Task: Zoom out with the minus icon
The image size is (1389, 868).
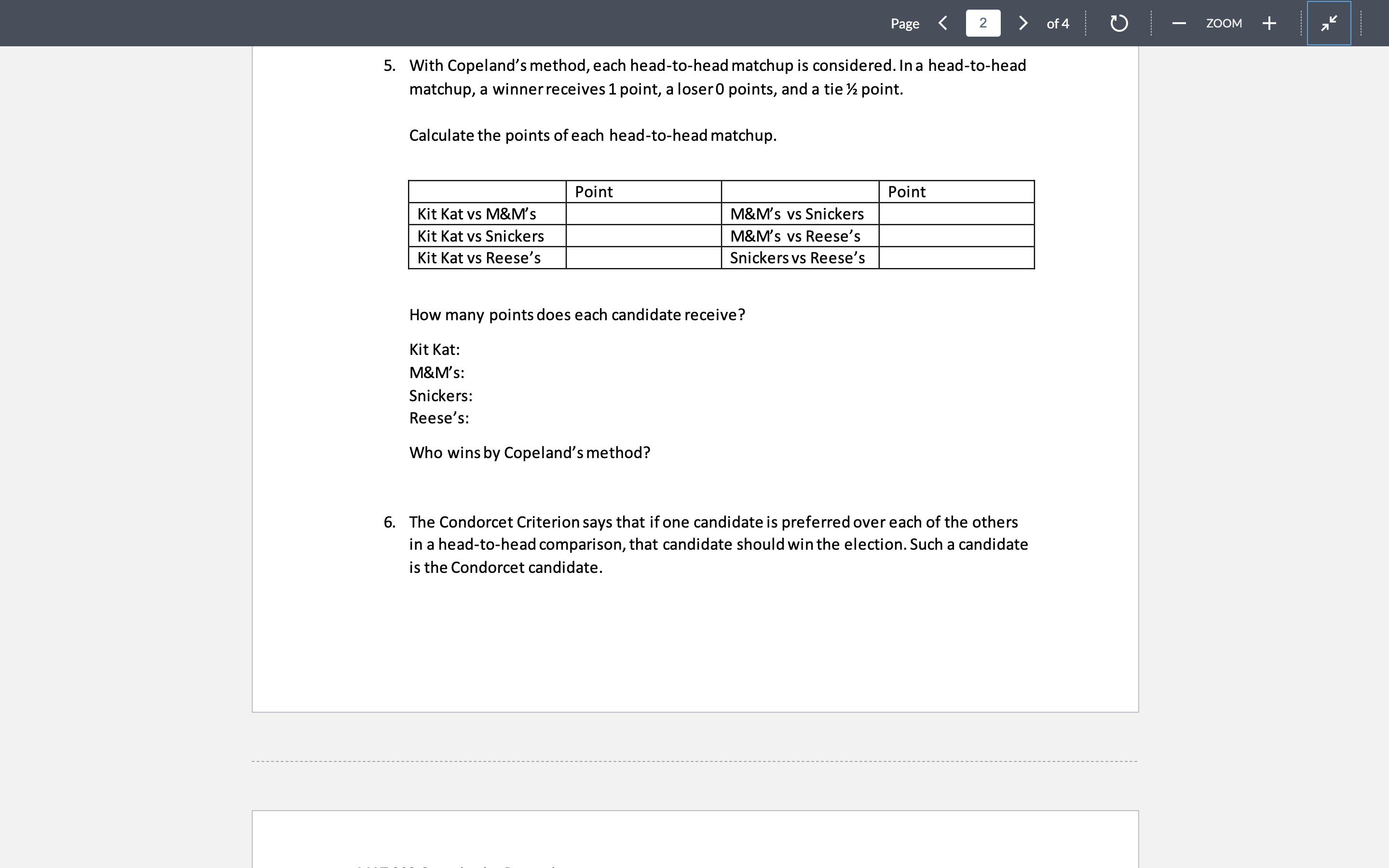Action: click(1179, 23)
